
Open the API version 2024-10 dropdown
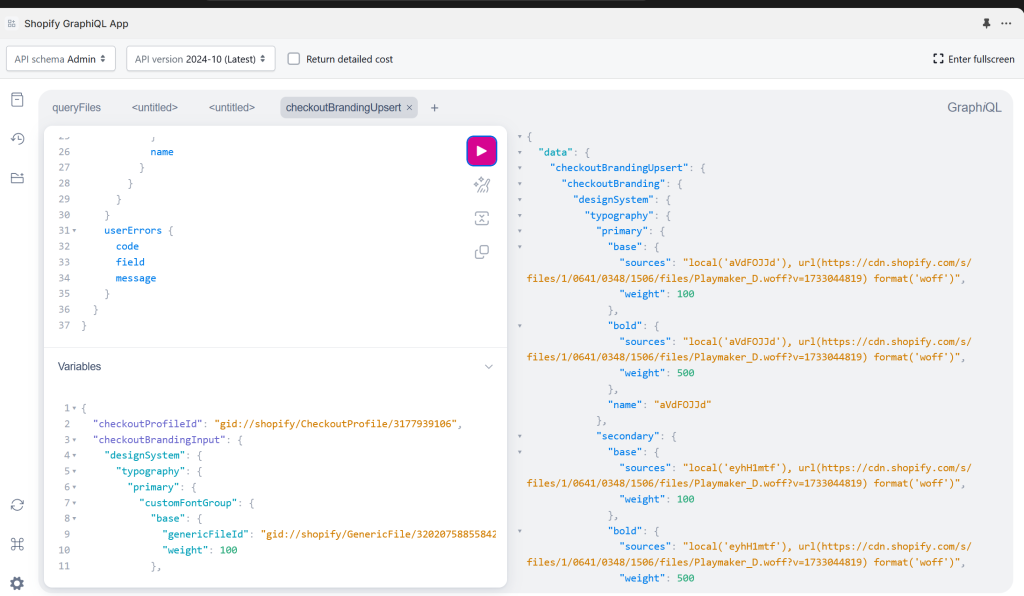click(x=200, y=59)
